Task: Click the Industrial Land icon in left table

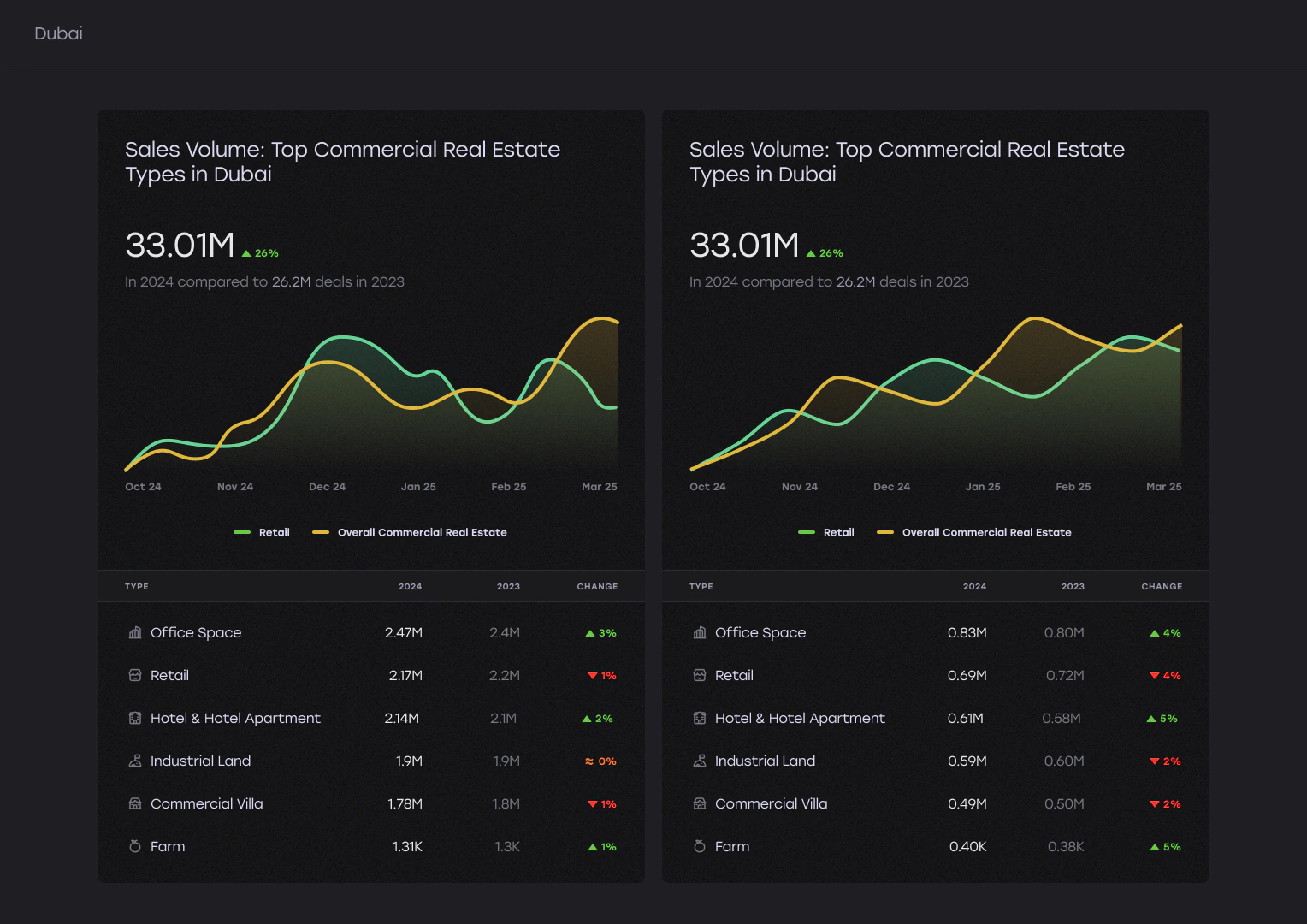Action: pos(135,761)
